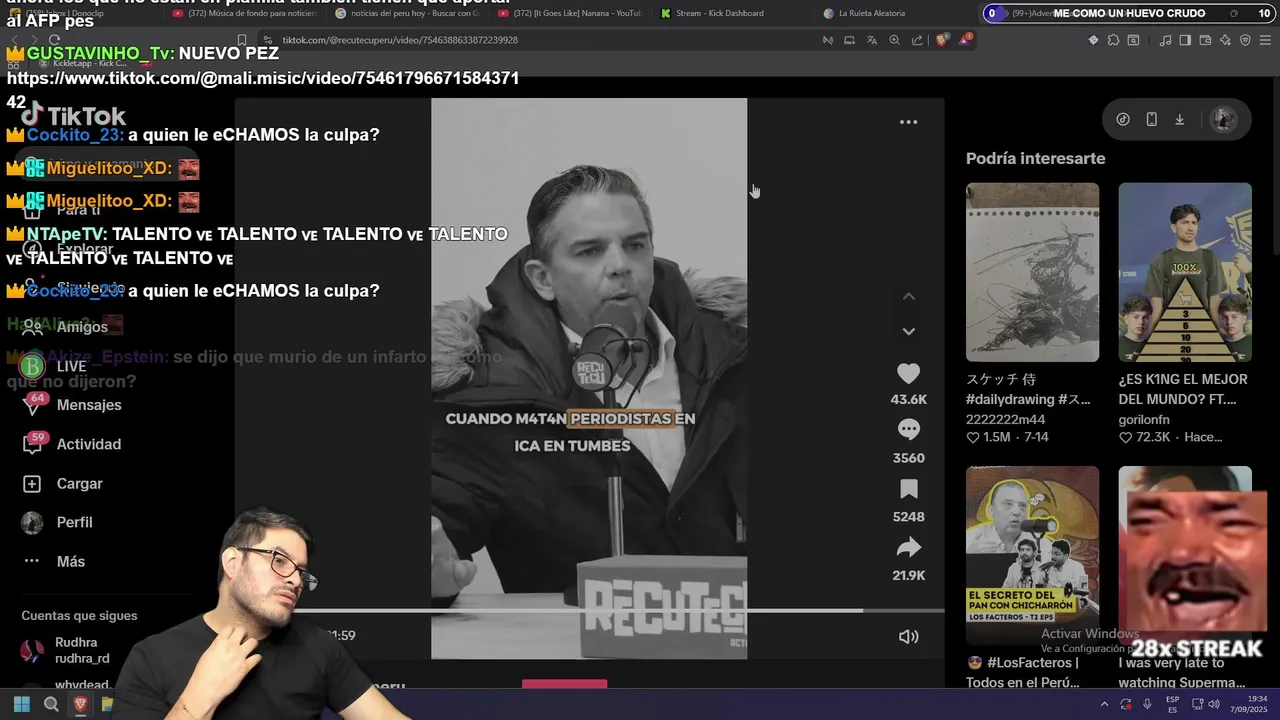Click the #LosFacteros video title

pyautogui.click(x=1023, y=672)
